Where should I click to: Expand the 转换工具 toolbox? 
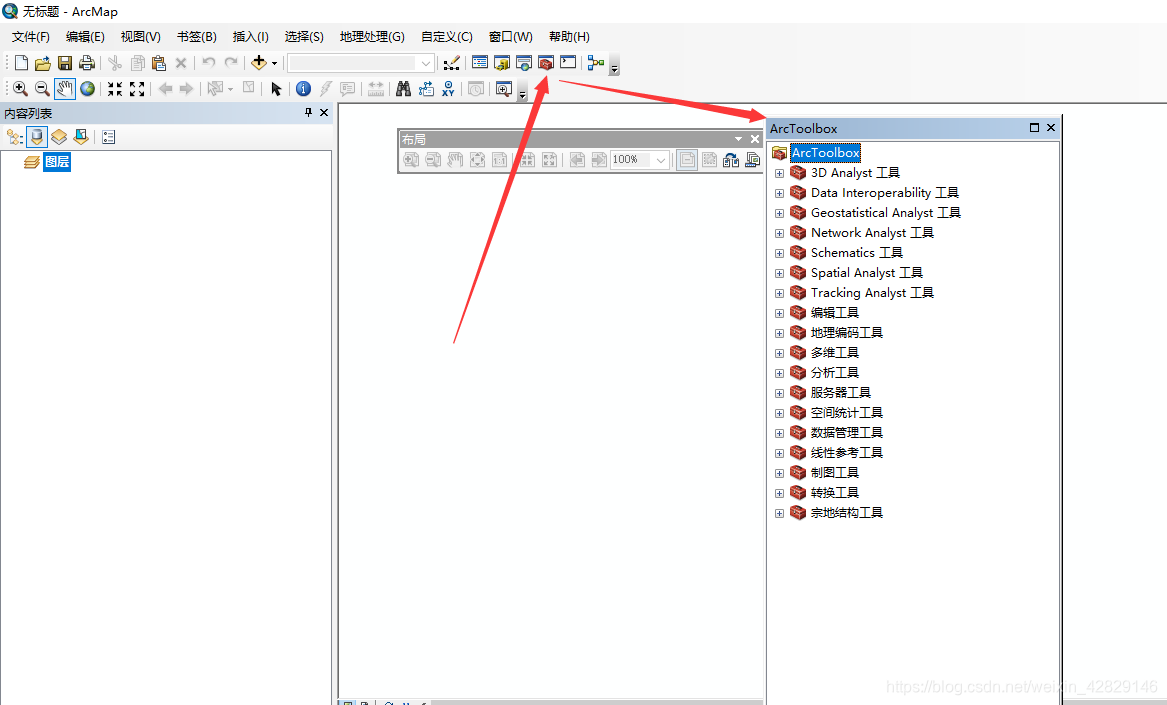pyautogui.click(x=779, y=494)
